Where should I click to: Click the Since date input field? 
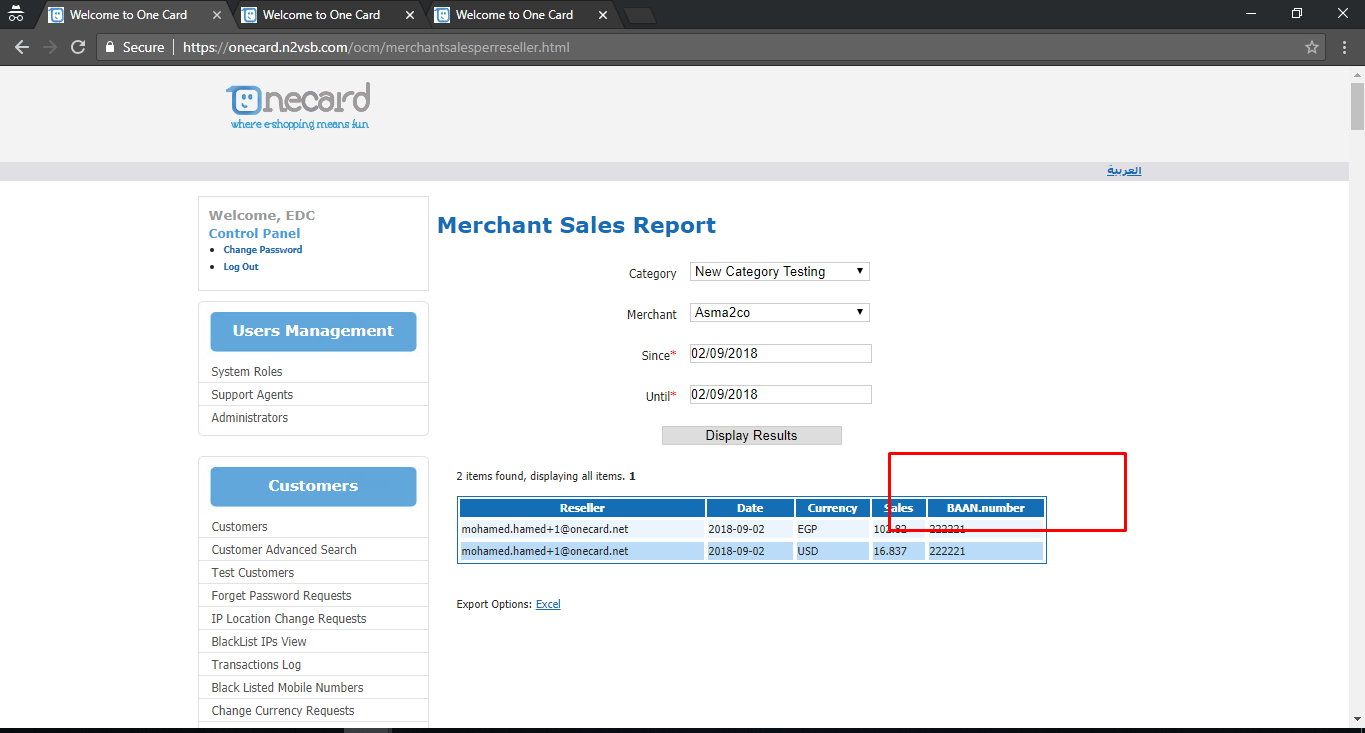780,354
